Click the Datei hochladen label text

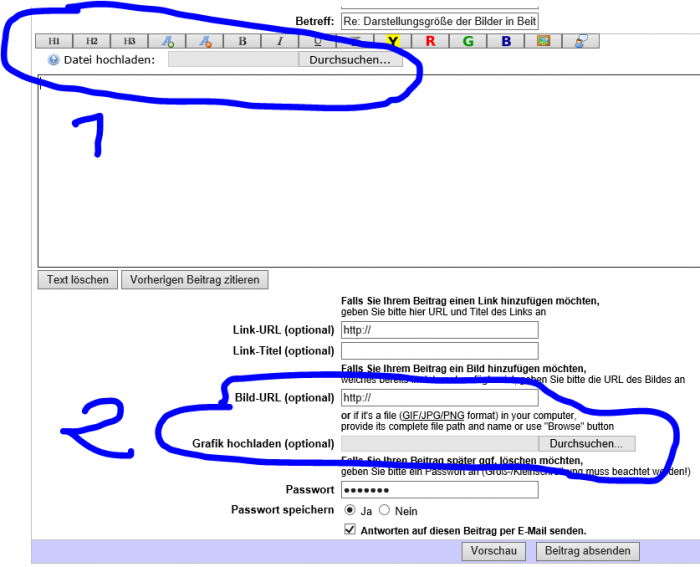[x=109, y=60]
